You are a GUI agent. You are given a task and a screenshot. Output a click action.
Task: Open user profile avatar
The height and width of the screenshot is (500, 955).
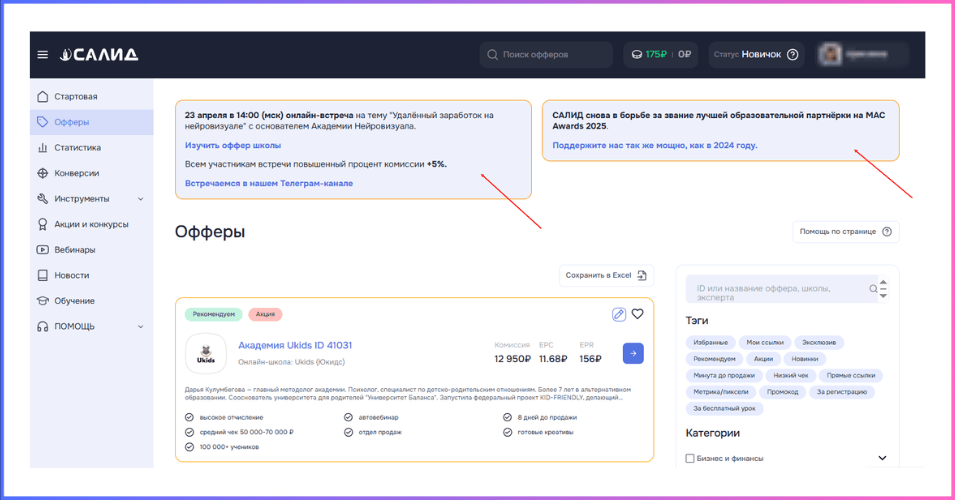click(830, 55)
